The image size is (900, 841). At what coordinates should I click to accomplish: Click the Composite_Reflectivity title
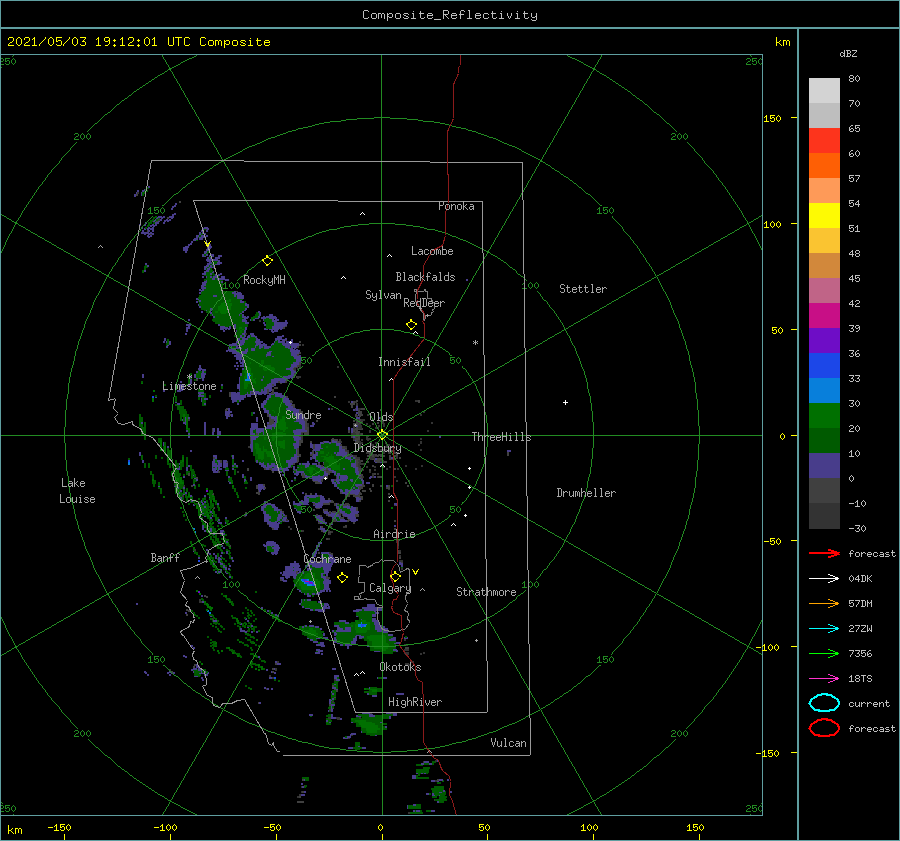coord(450,15)
